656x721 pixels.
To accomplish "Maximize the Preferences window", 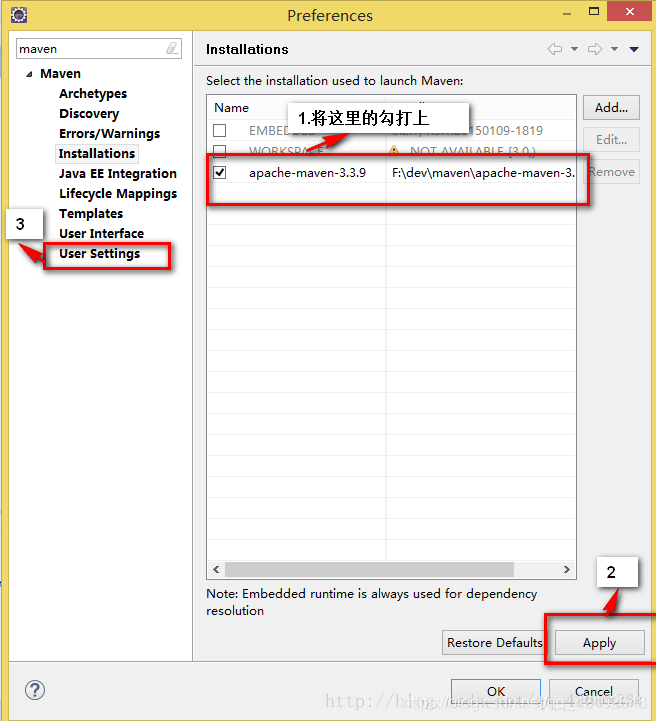I will [594, 11].
